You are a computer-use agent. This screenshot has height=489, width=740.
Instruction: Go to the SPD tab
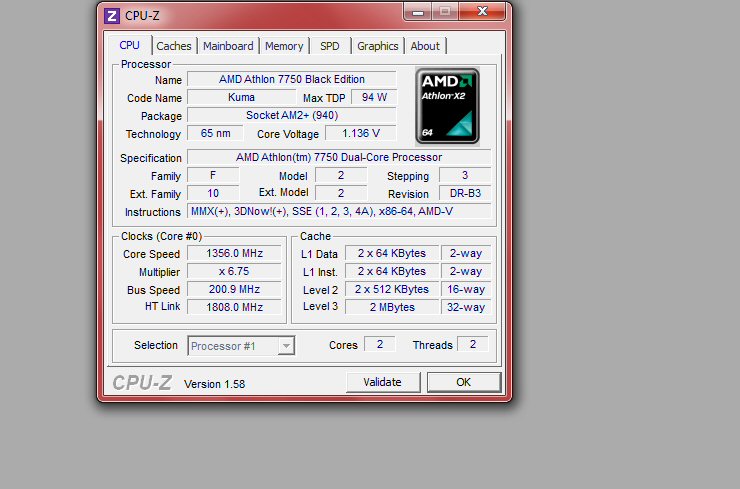(x=329, y=46)
